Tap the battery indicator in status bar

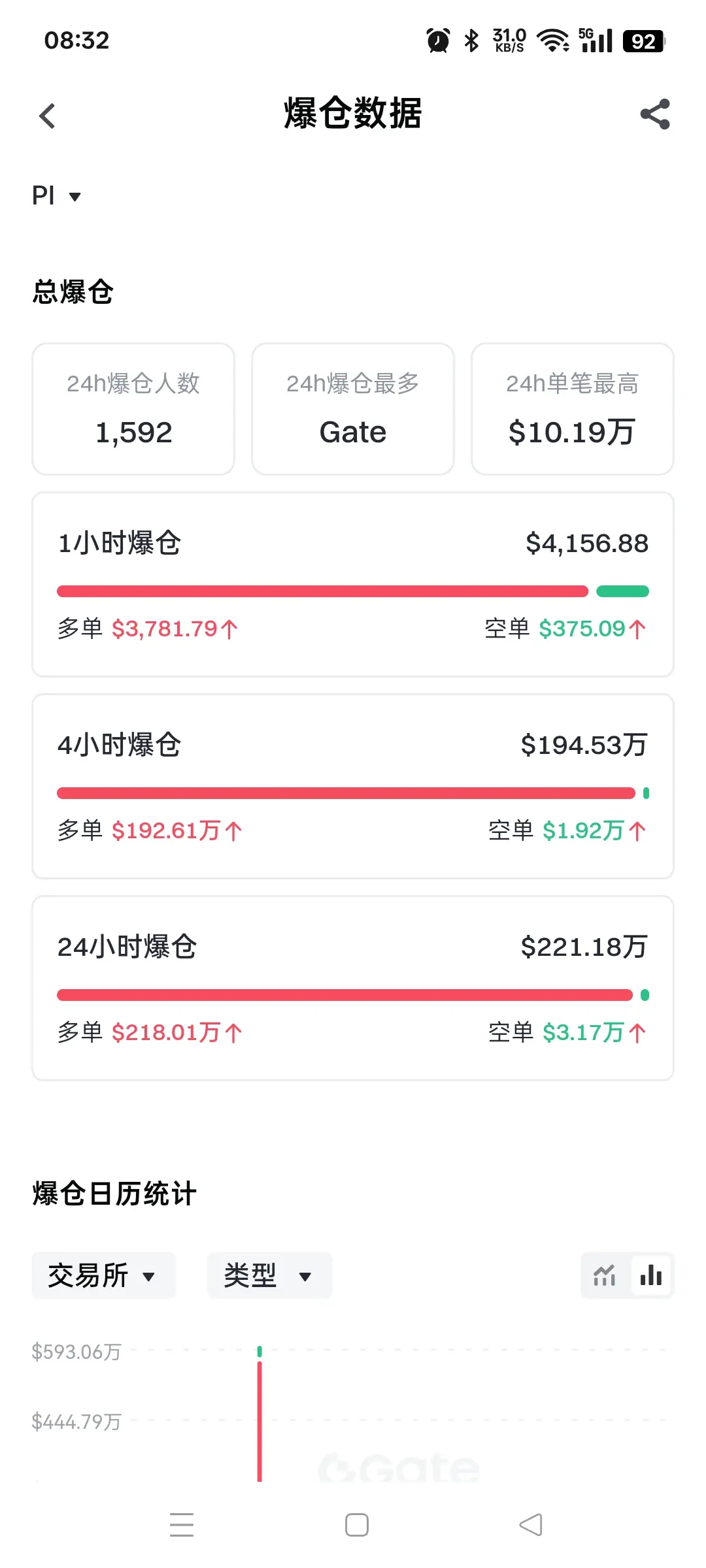coord(645,41)
